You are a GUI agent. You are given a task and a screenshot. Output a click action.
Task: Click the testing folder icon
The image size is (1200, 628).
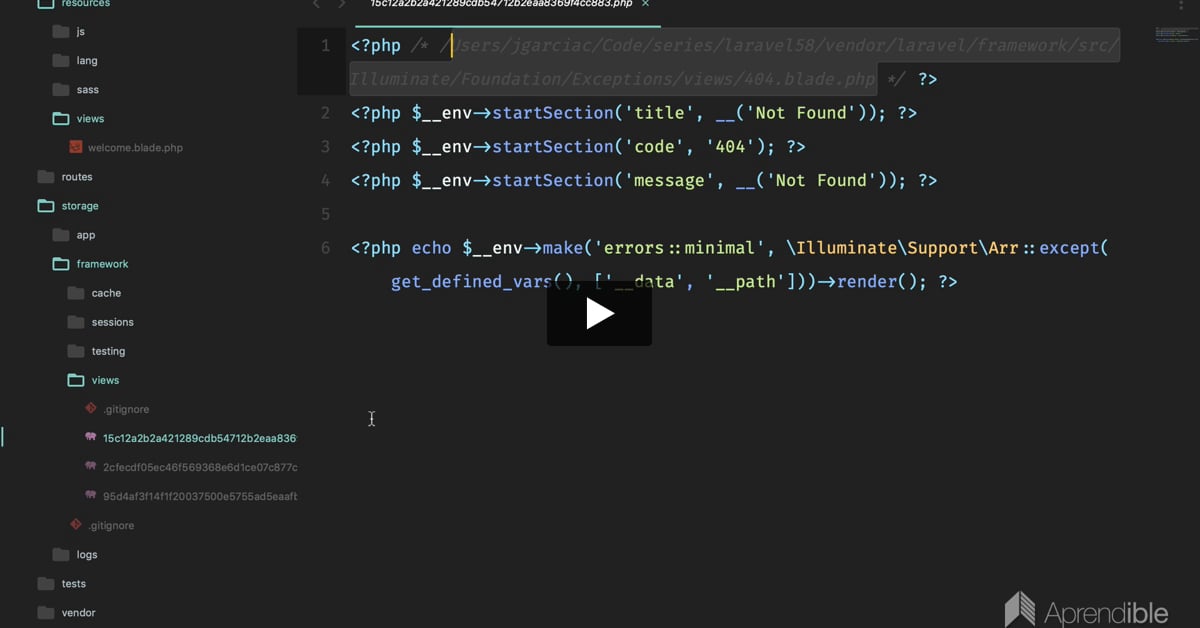tap(75, 351)
